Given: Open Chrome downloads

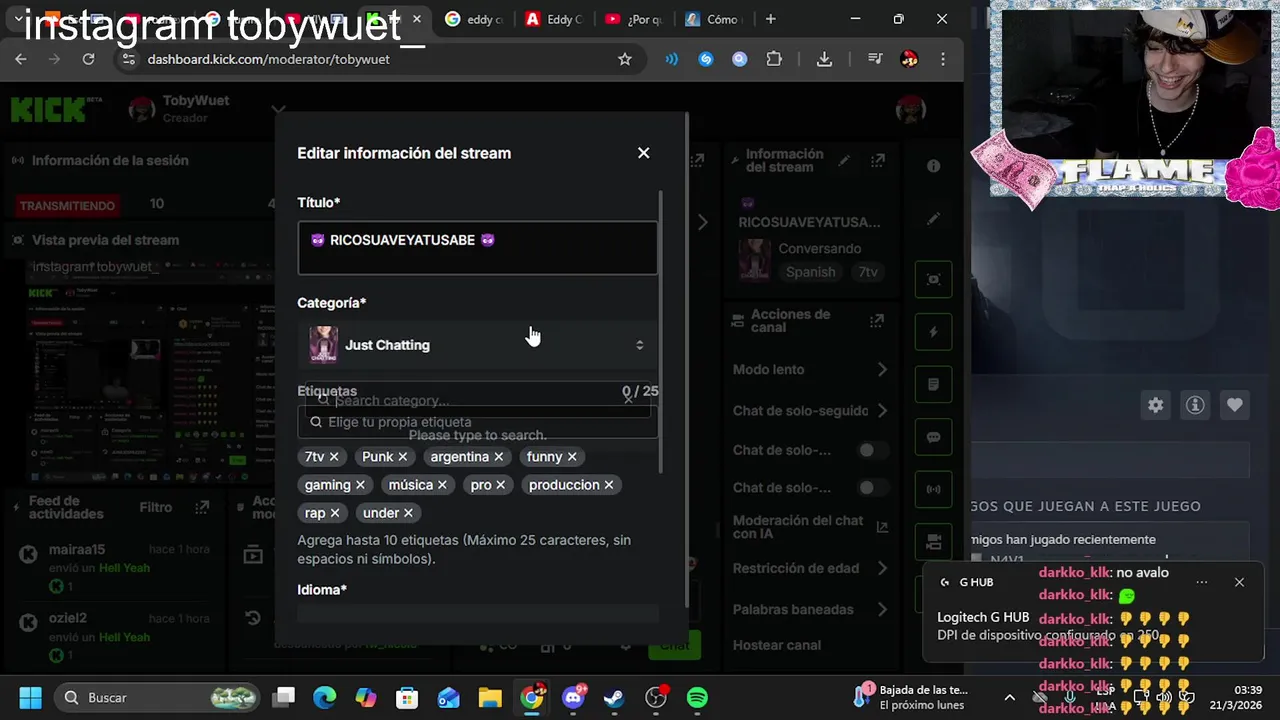Looking at the screenshot, I should [x=824, y=59].
